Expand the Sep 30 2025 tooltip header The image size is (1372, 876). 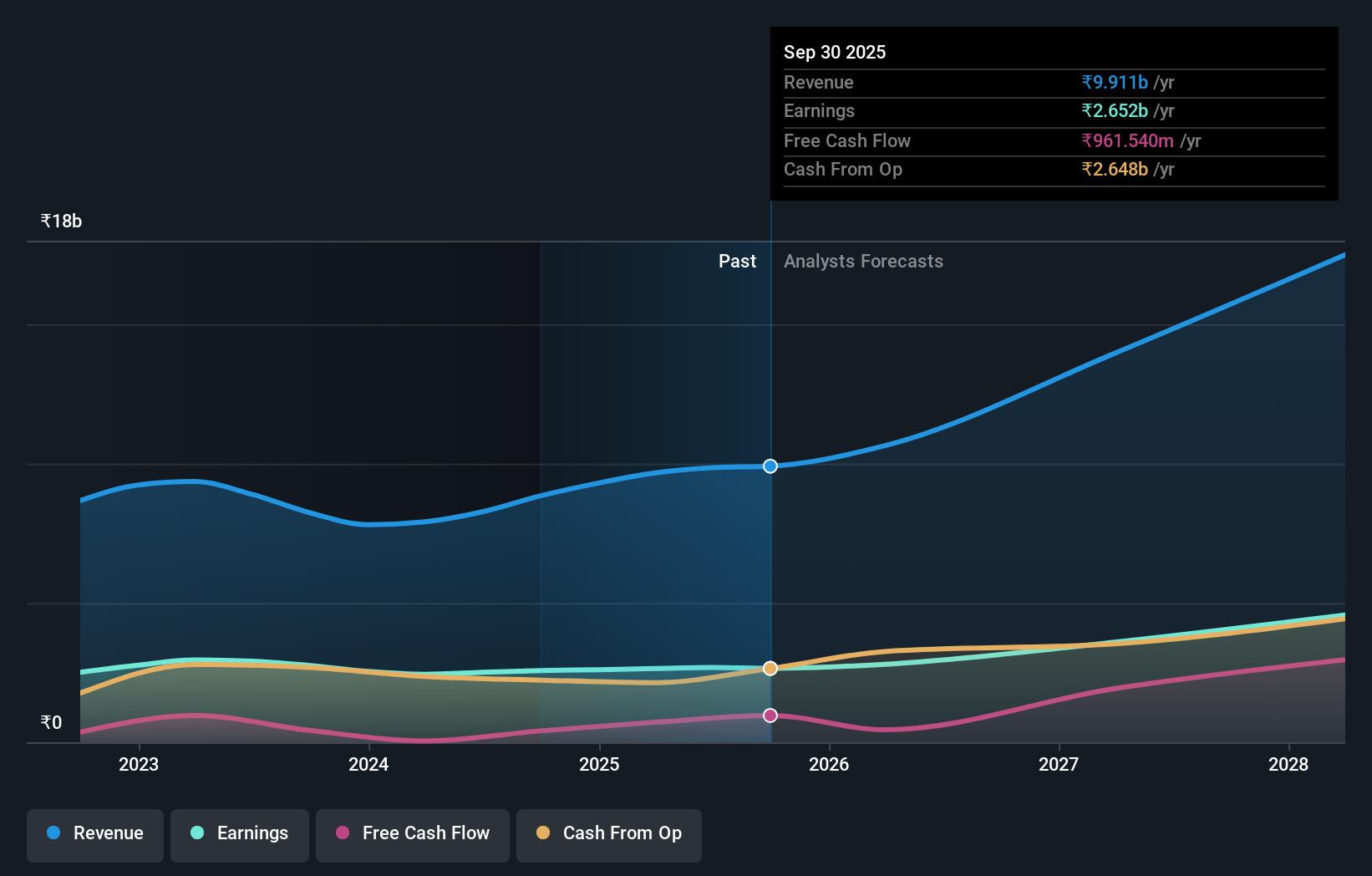click(x=835, y=52)
